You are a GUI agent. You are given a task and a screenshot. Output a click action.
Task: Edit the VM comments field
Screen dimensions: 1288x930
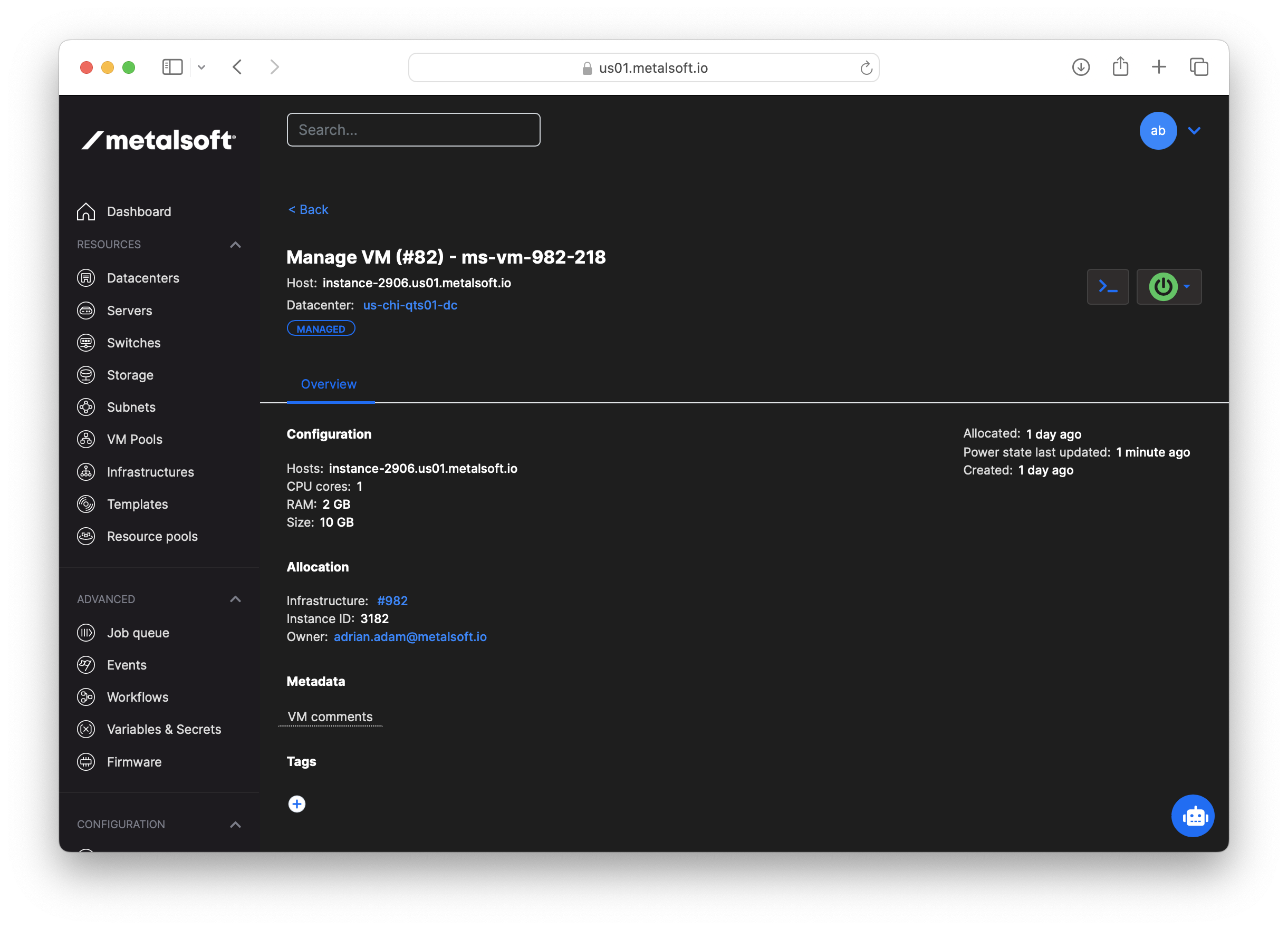point(330,716)
